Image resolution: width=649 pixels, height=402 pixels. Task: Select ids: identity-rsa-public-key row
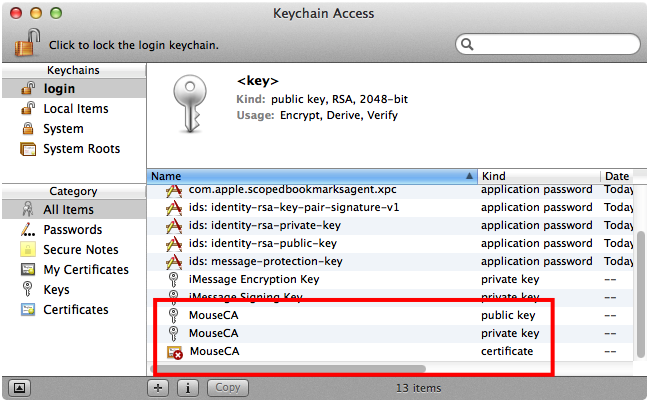(x=390, y=243)
